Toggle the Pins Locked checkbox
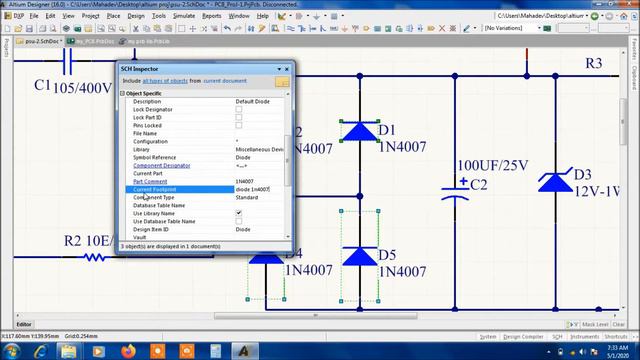The width and height of the screenshot is (640, 360). tap(239, 125)
